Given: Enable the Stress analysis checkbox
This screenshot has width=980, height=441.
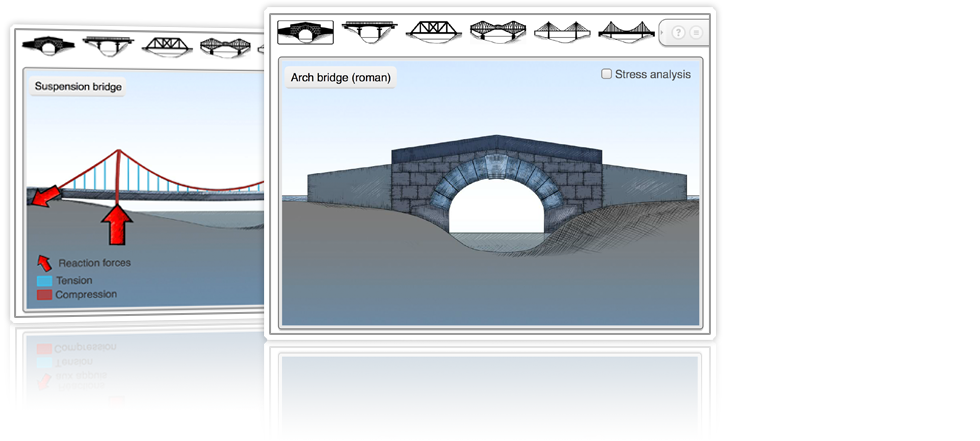Looking at the screenshot, I should click(x=606, y=74).
